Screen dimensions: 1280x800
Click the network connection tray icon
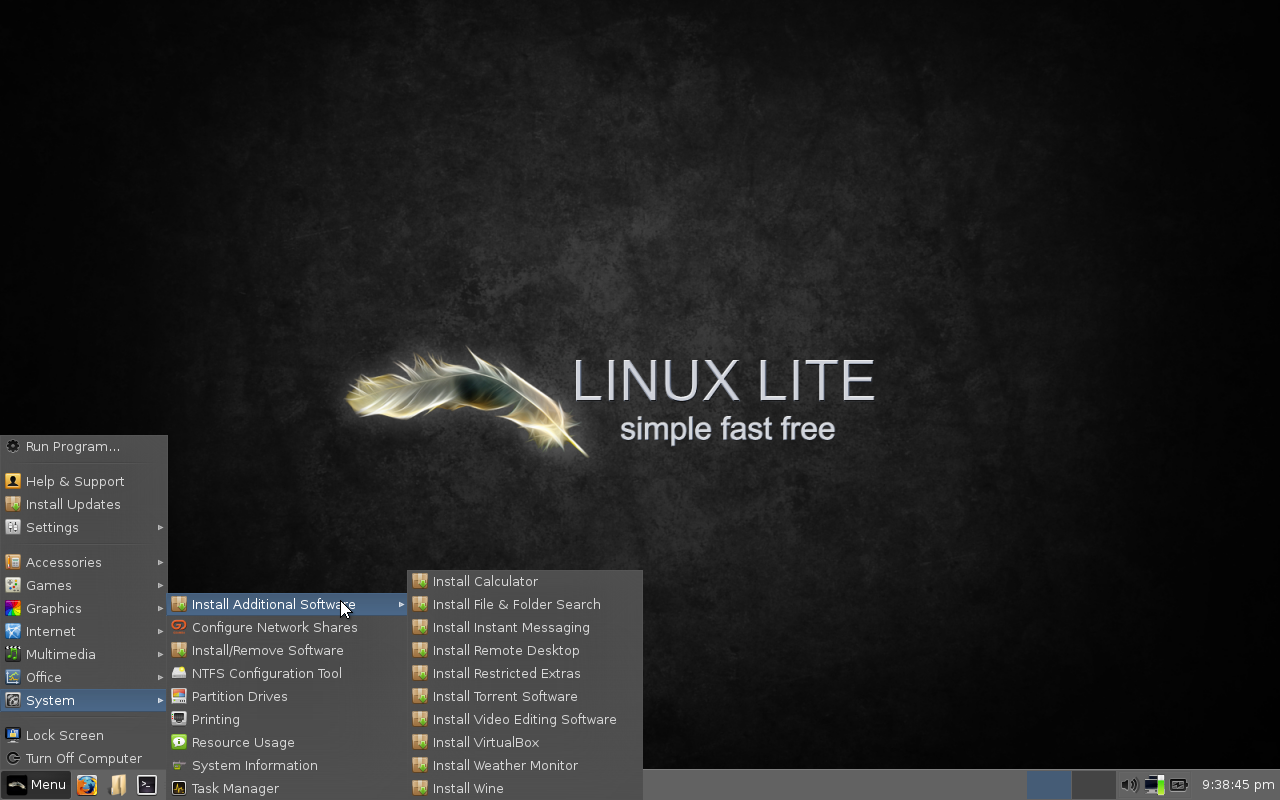coord(1154,785)
